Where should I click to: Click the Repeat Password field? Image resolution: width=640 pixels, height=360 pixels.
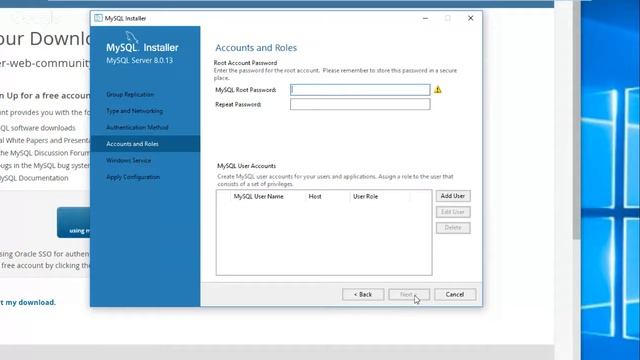[360, 104]
